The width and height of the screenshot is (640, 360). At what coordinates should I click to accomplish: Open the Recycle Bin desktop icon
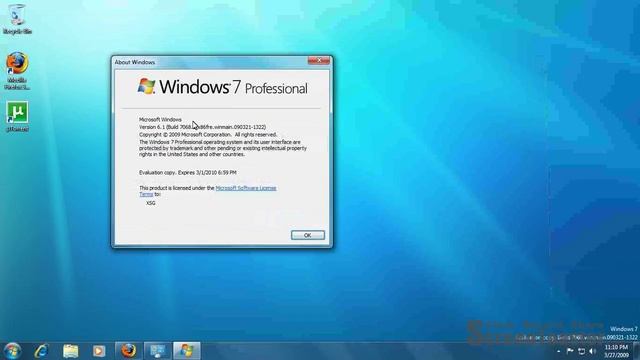pos(17,19)
